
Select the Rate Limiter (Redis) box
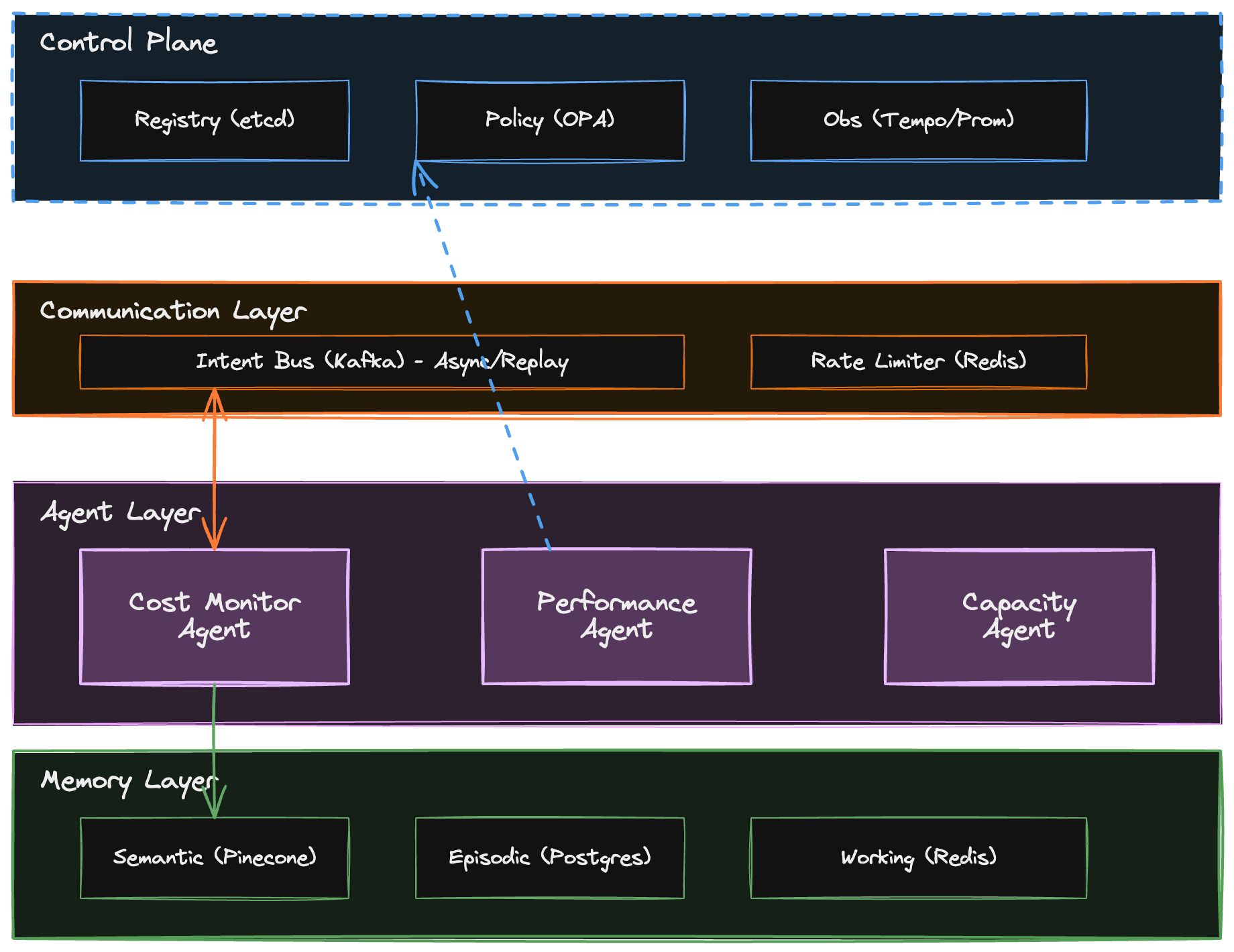pyautogui.click(x=919, y=362)
